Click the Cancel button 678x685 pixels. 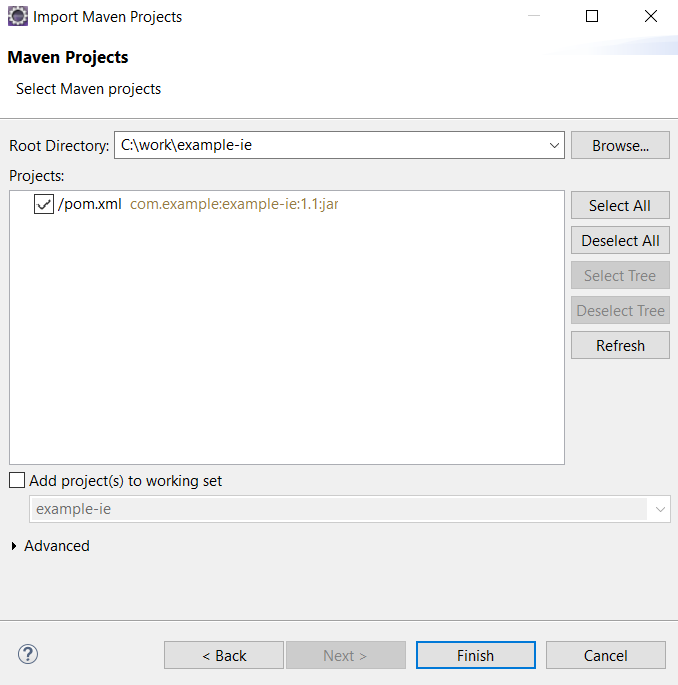point(605,655)
